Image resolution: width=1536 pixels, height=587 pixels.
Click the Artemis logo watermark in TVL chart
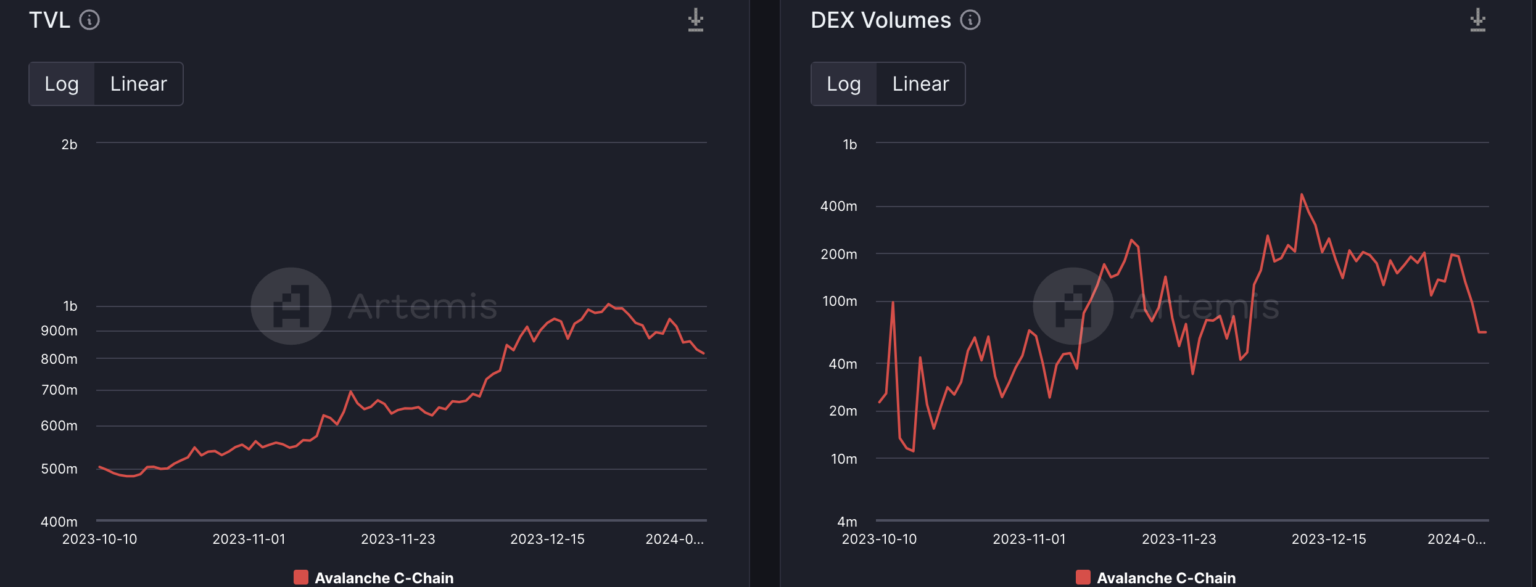pyautogui.click(x=291, y=306)
